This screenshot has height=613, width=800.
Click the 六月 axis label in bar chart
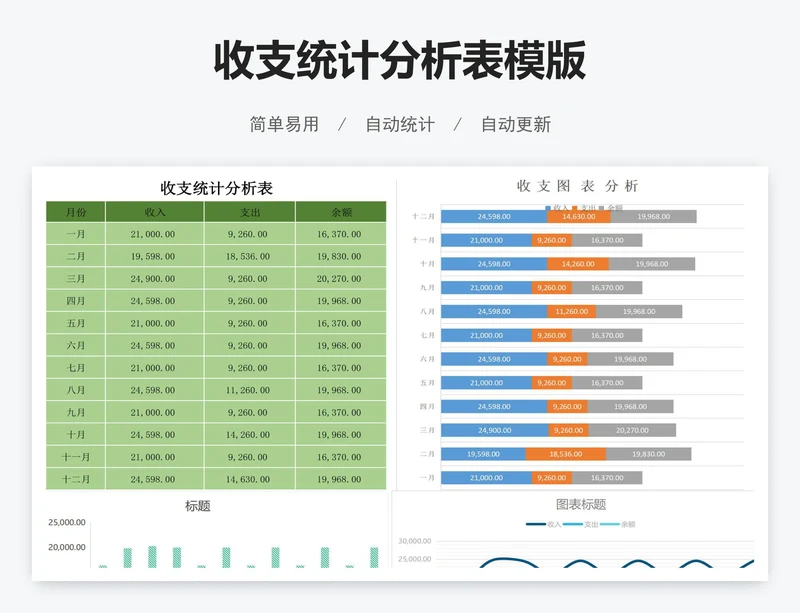pyautogui.click(x=427, y=359)
